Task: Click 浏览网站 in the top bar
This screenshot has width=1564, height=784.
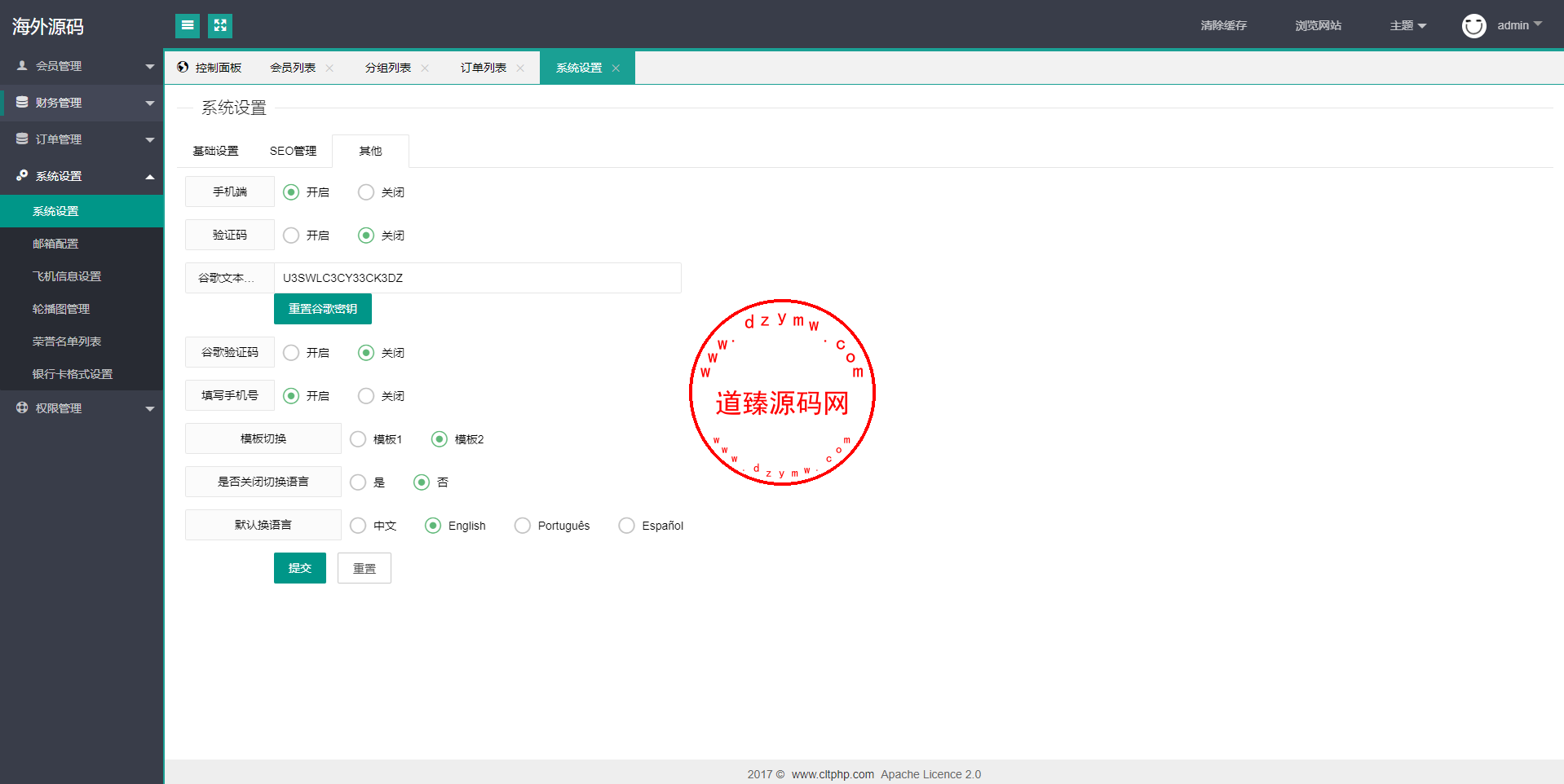Action: pos(1318,26)
